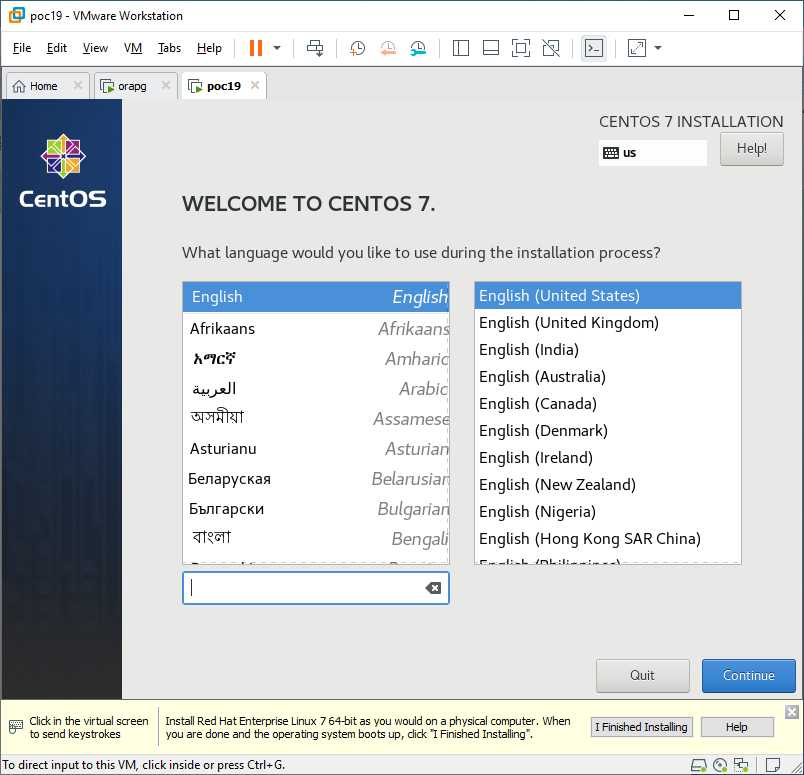804x775 pixels.
Task: Choose English (Denmark) locale
Action: 608,431
